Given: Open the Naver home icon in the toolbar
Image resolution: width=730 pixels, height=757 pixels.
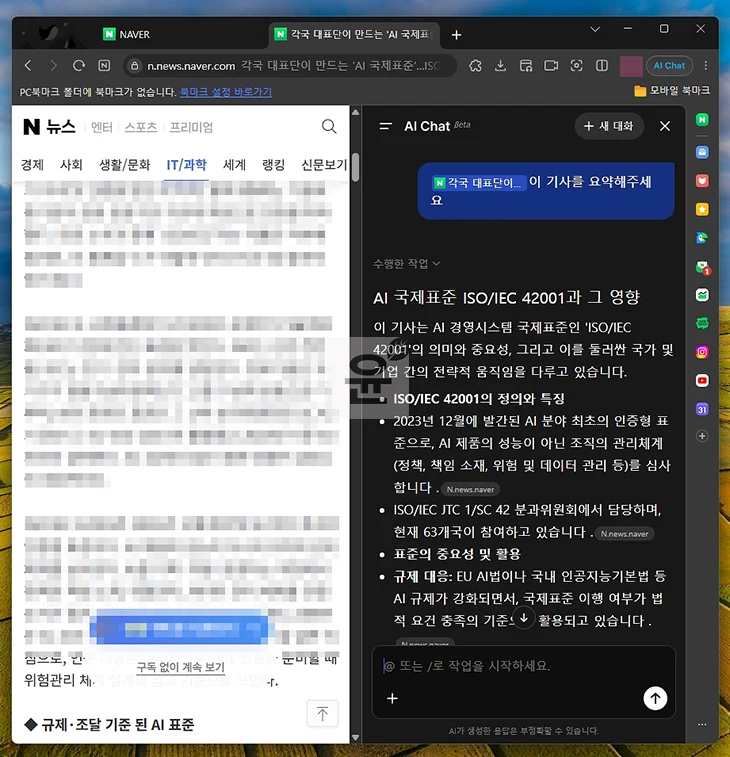Looking at the screenshot, I should point(104,66).
